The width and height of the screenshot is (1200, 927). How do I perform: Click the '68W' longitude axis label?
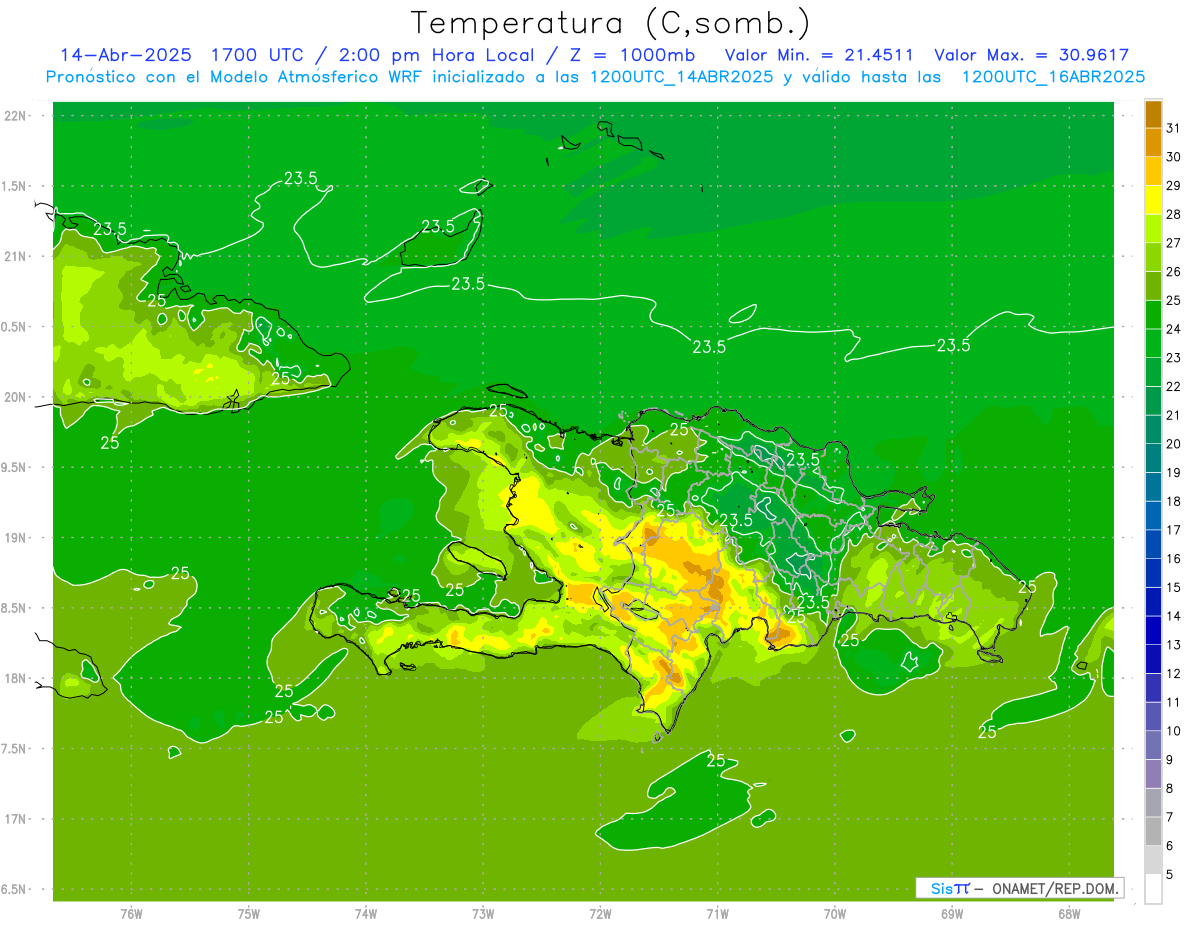[x=1069, y=914]
